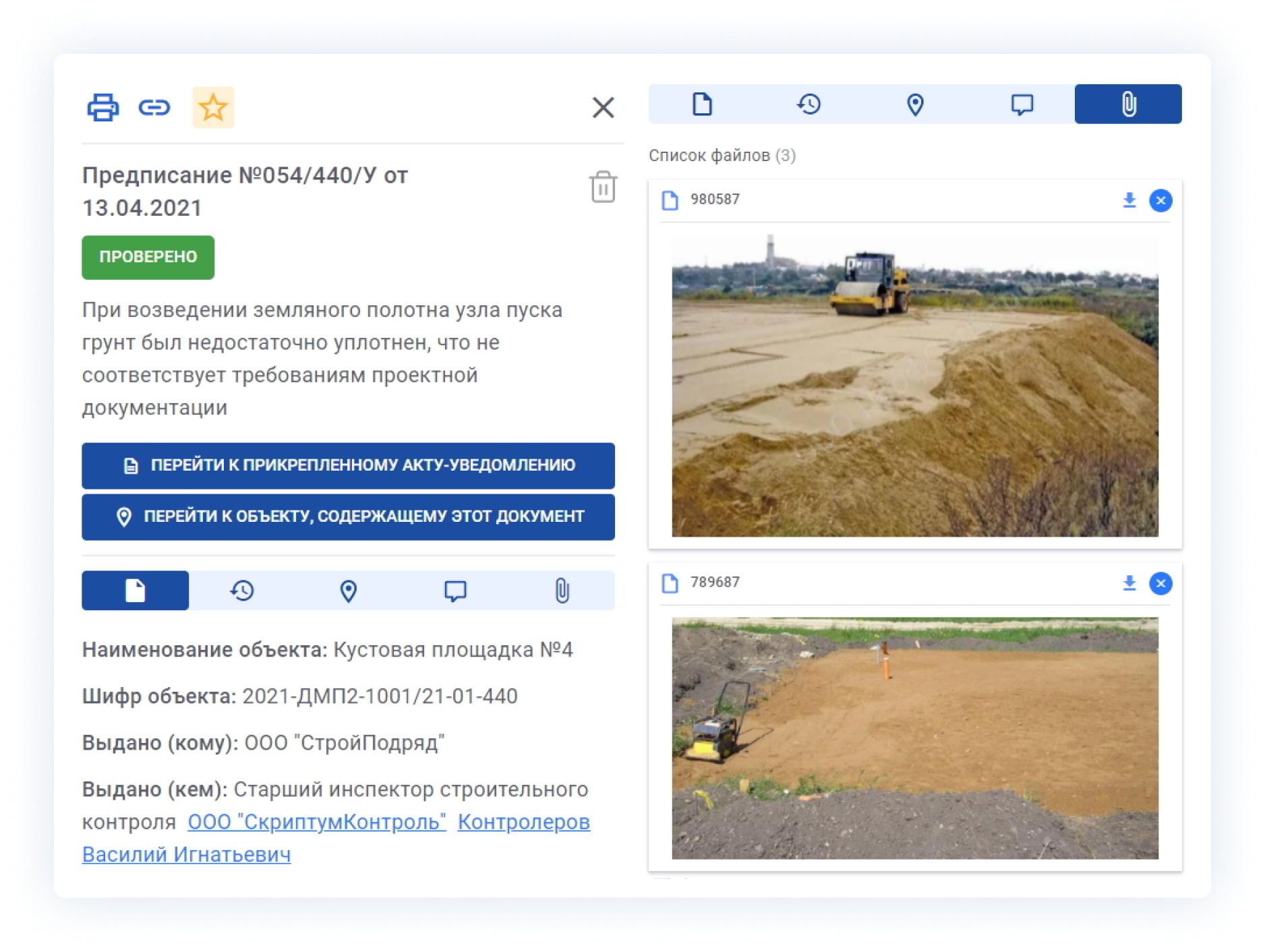
Task: Download file 789687
Action: point(1129,583)
